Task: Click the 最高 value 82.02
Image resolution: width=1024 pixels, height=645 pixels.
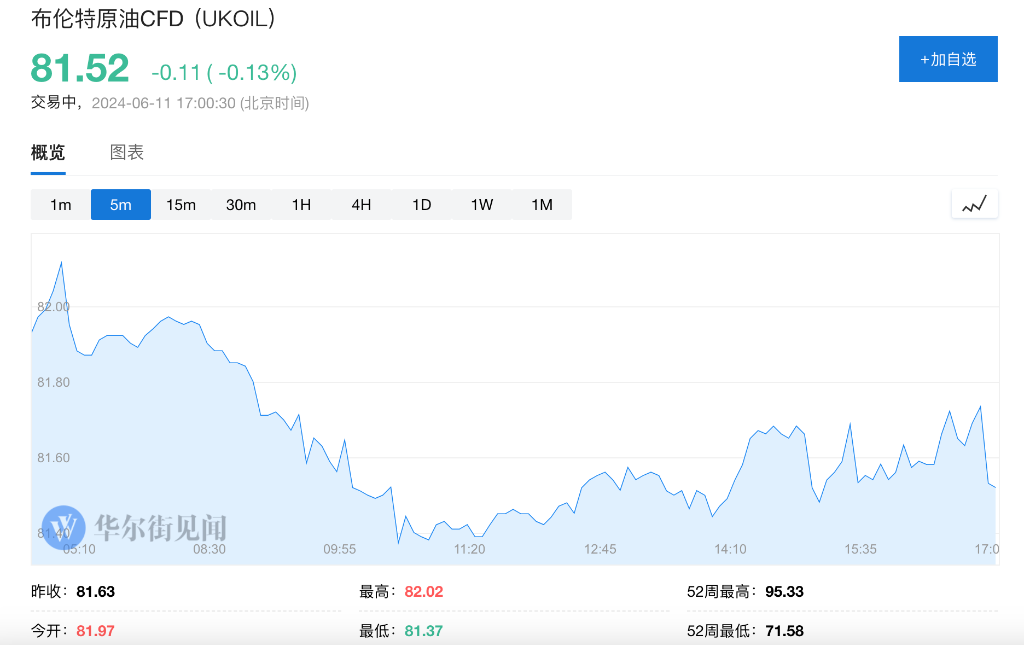Action: click(424, 591)
